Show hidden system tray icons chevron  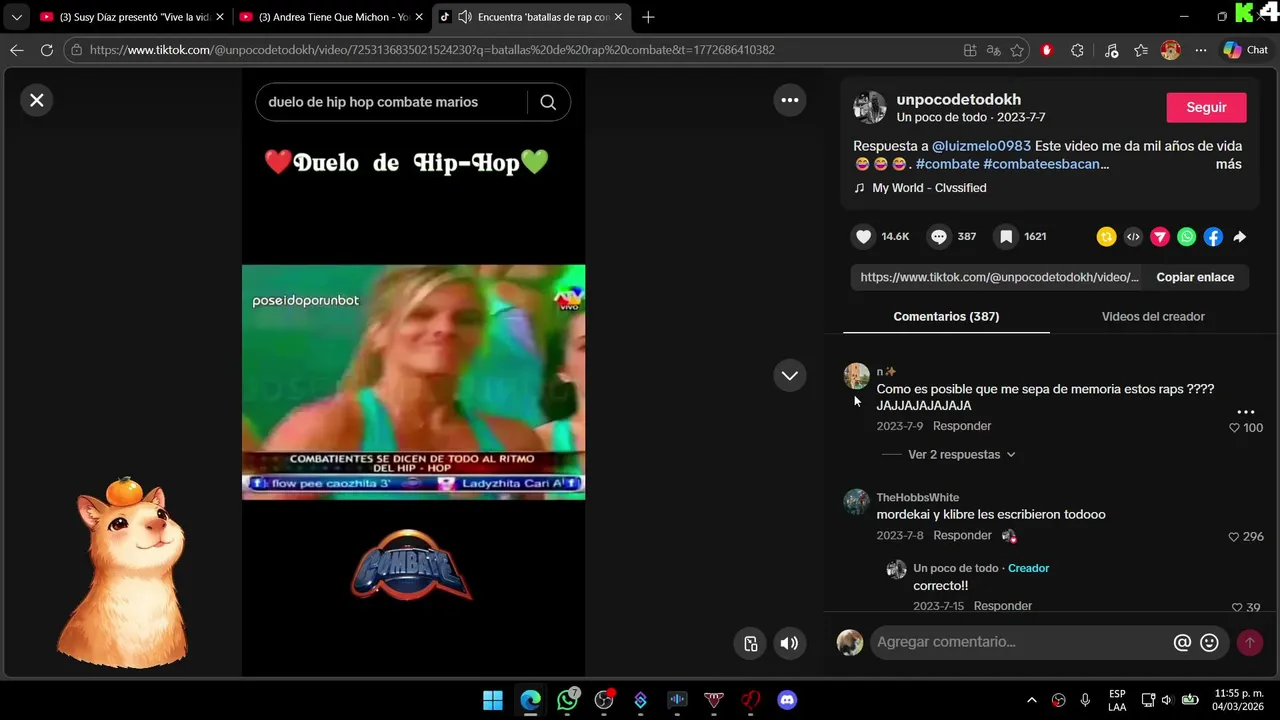tap(1032, 700)
